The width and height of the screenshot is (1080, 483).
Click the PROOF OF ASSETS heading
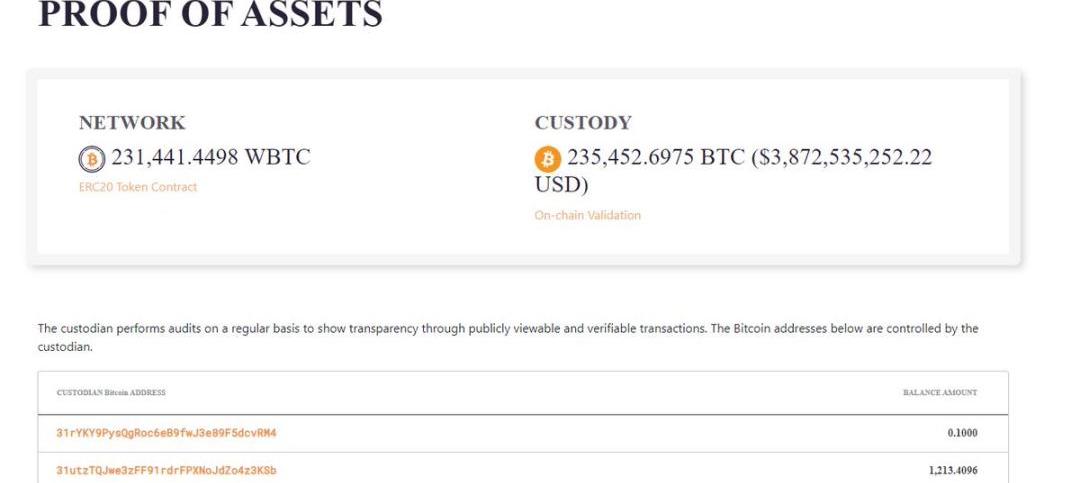click(210, 15)
